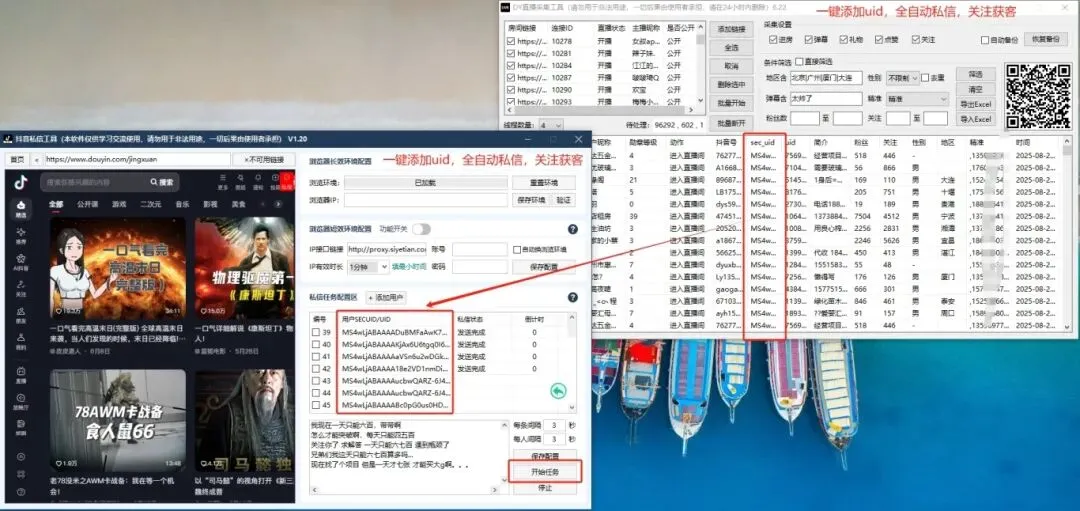
Task: Click the red 投稿 icon in Douyin header
Action: (x=288, y=182)
